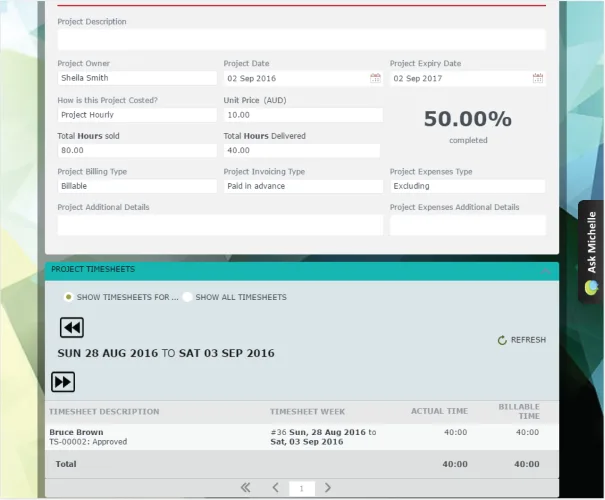This screenshot has width=605, height=500.
Task: Click the Billable Time column header
Action: point(519,411)
